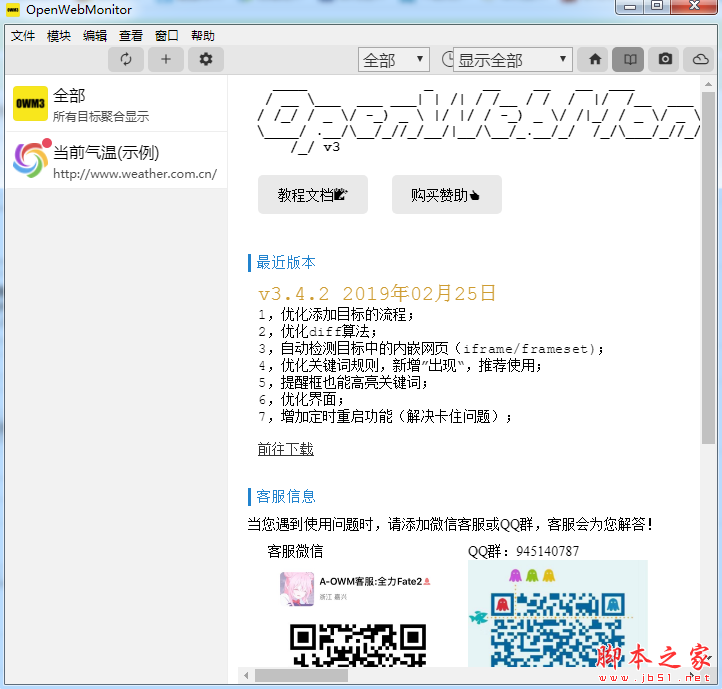
Task: Click the http://www.weather.com.cn/ URL text
Action: click(135, 174)
